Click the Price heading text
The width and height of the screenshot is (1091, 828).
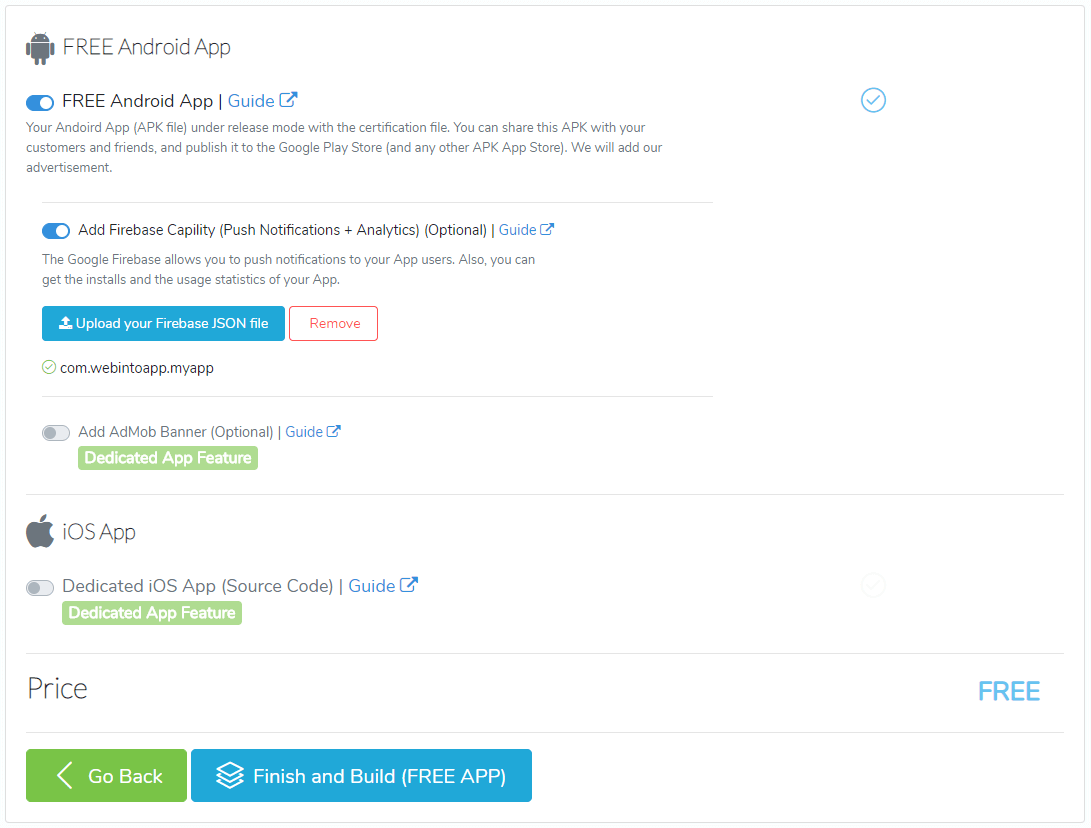pyautogui.click(x=58, y=689)
